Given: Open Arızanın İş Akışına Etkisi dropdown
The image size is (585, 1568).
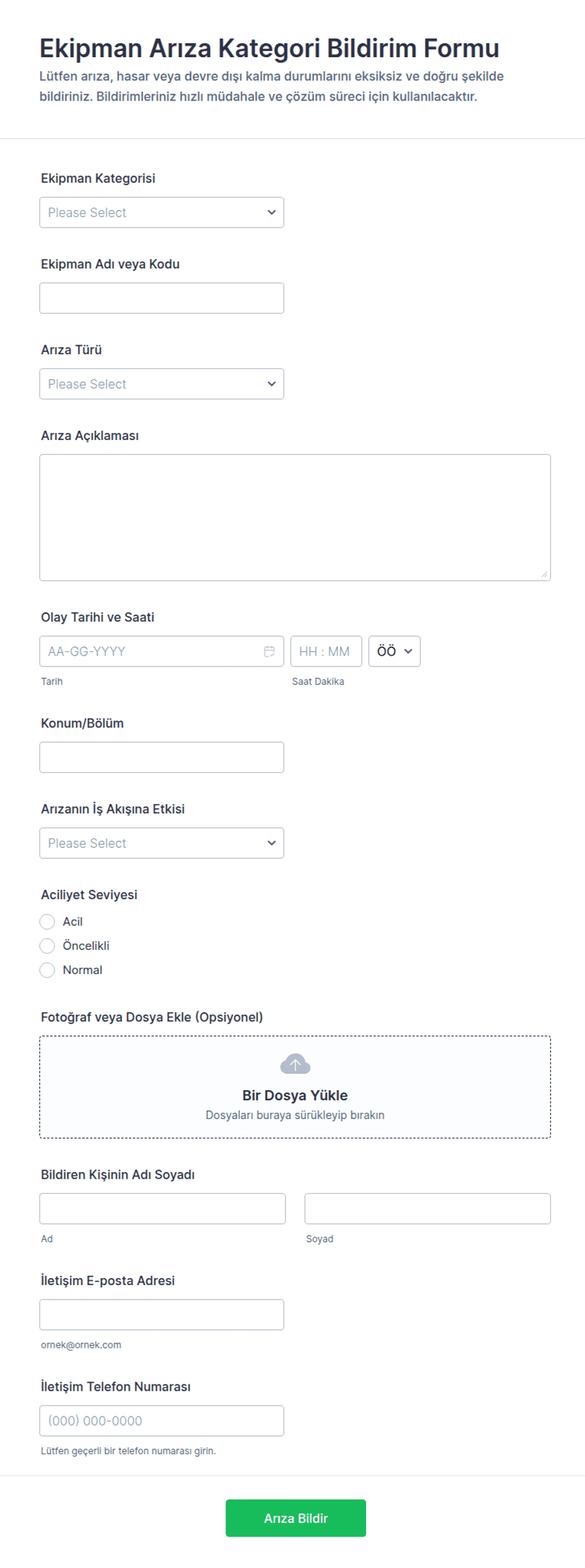Looking at the screenshot, I should point(162,843).
